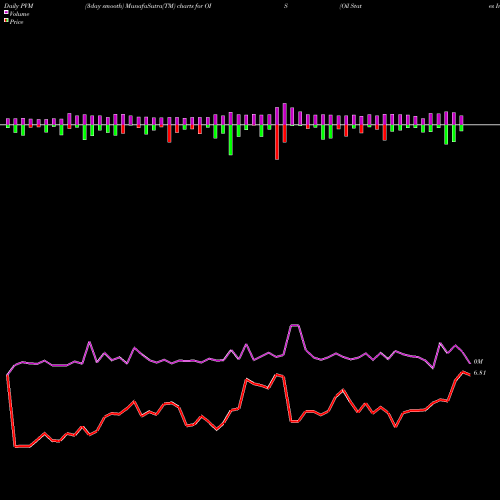Viewport: 500px width, 500px height.
Task: Click the Volume legend color swatch
Action: click(6, 12)
